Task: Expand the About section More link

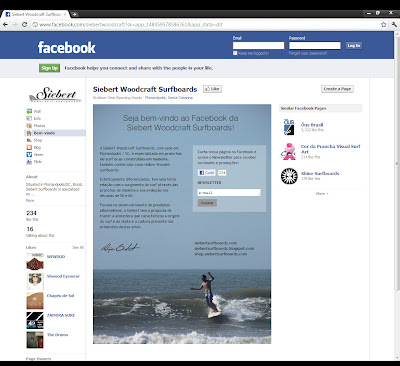Action: click(x=30, y=200)
